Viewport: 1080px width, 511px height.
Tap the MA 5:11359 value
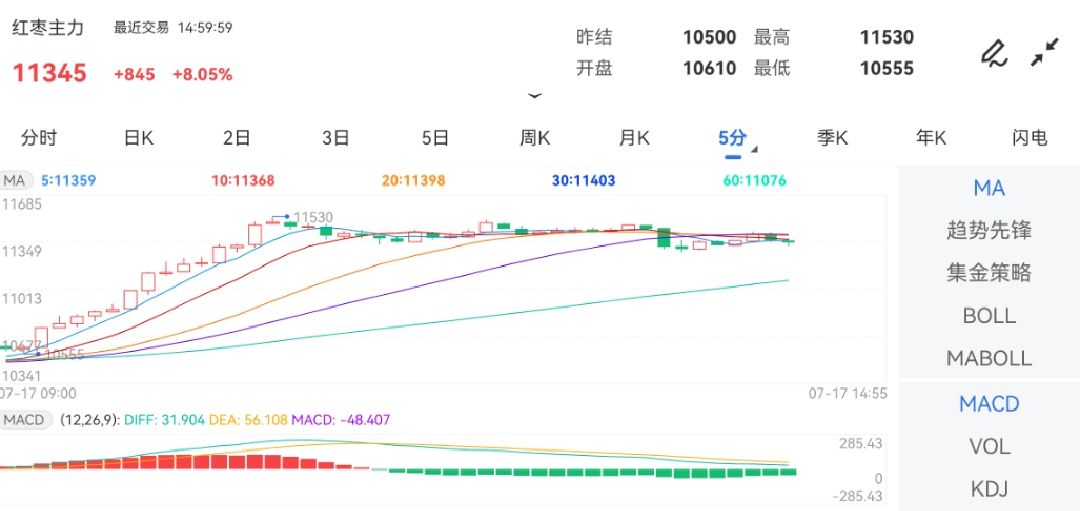68,181
